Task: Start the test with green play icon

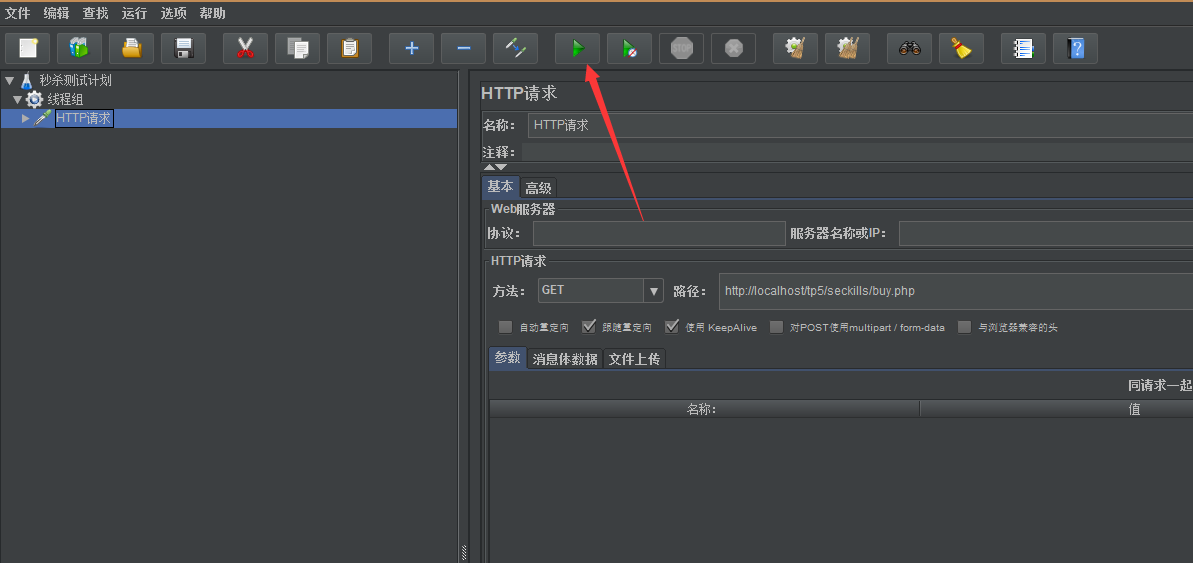Action: pos(577,49)
